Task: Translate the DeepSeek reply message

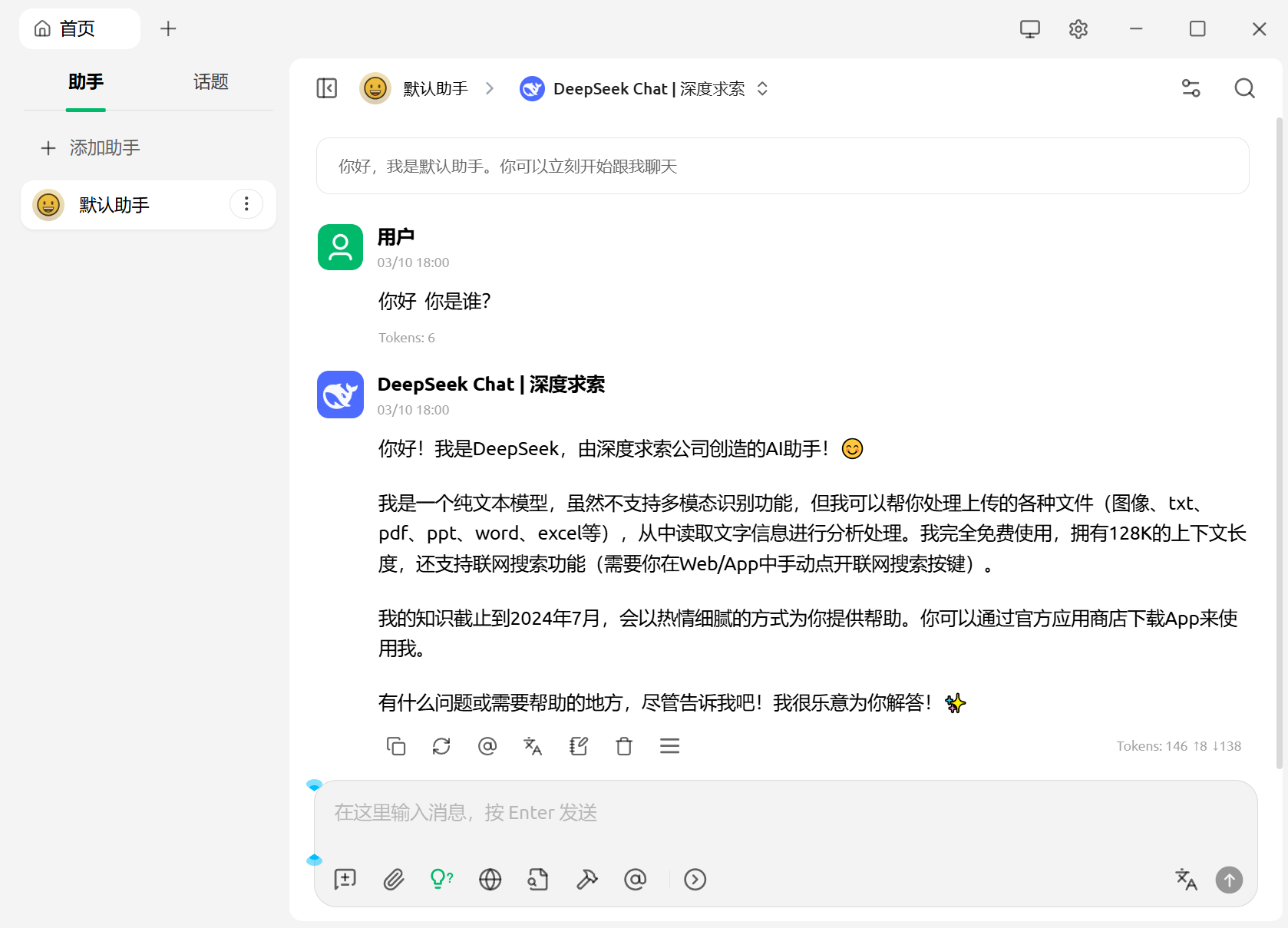Action: click(533, 746)
